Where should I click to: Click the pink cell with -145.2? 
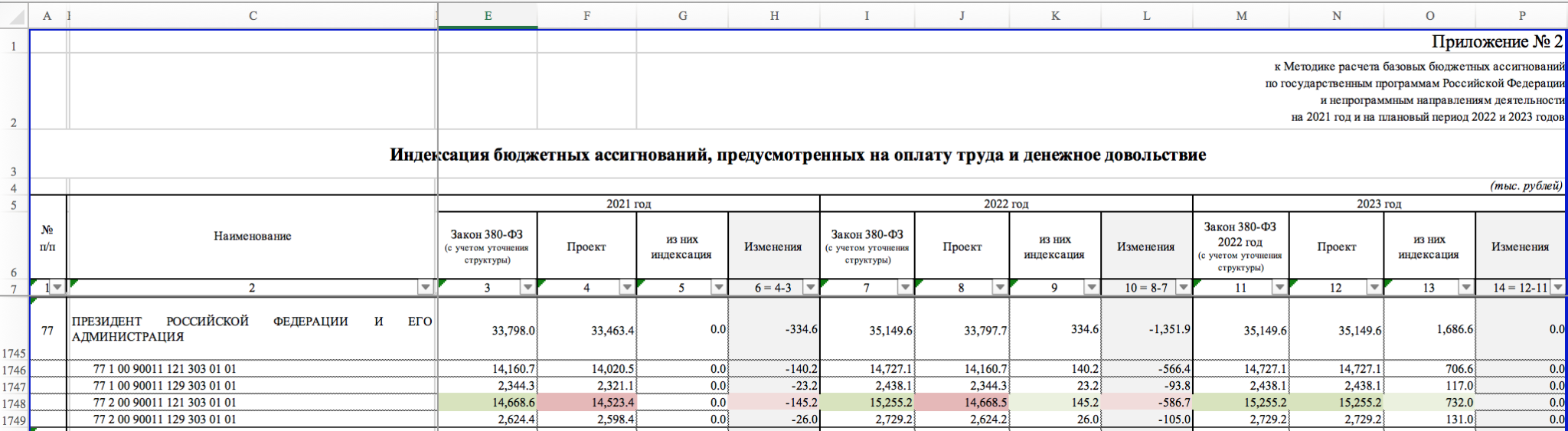(x=774, y=403)
